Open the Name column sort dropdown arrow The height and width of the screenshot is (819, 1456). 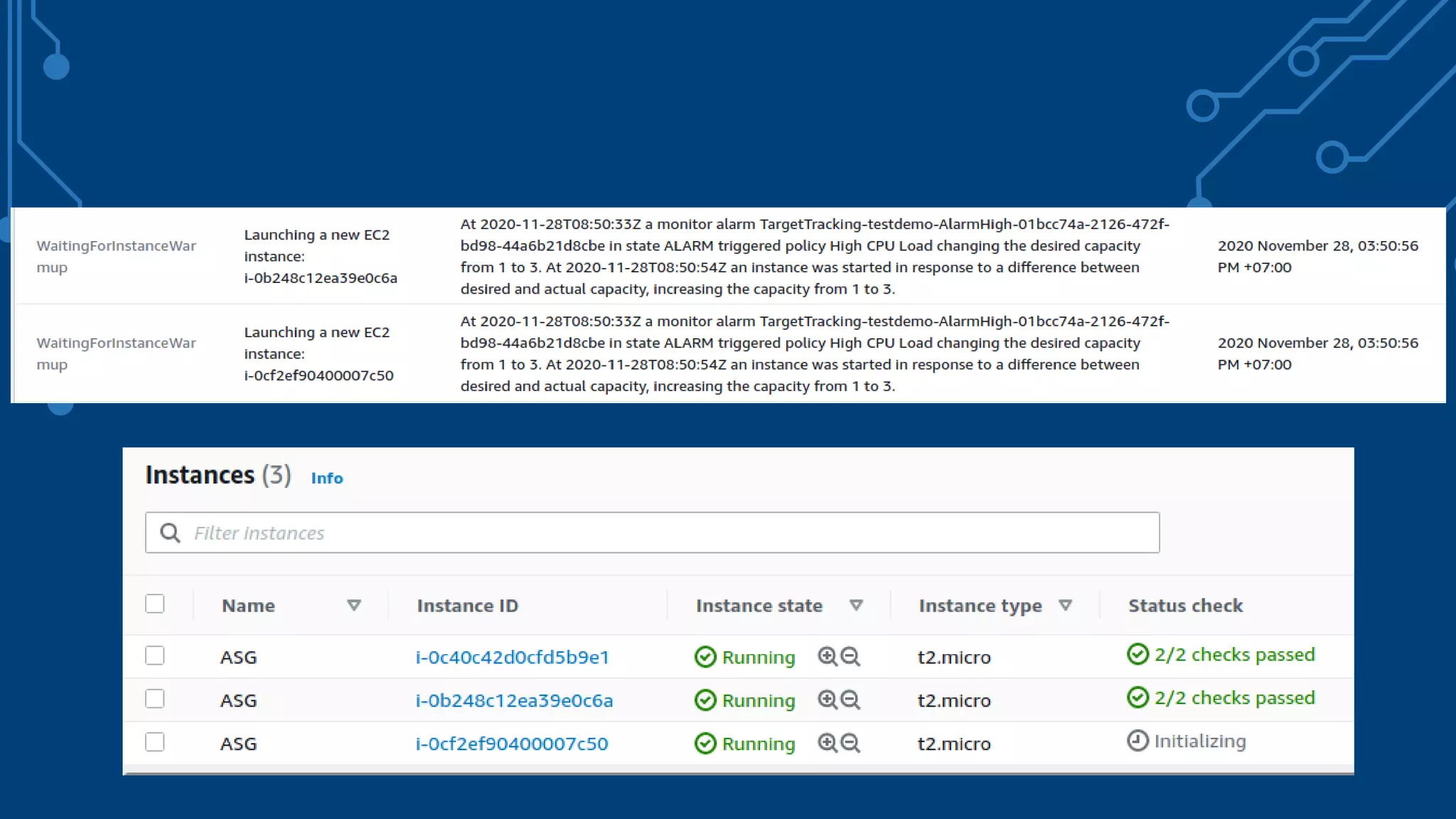pos(353,606)
